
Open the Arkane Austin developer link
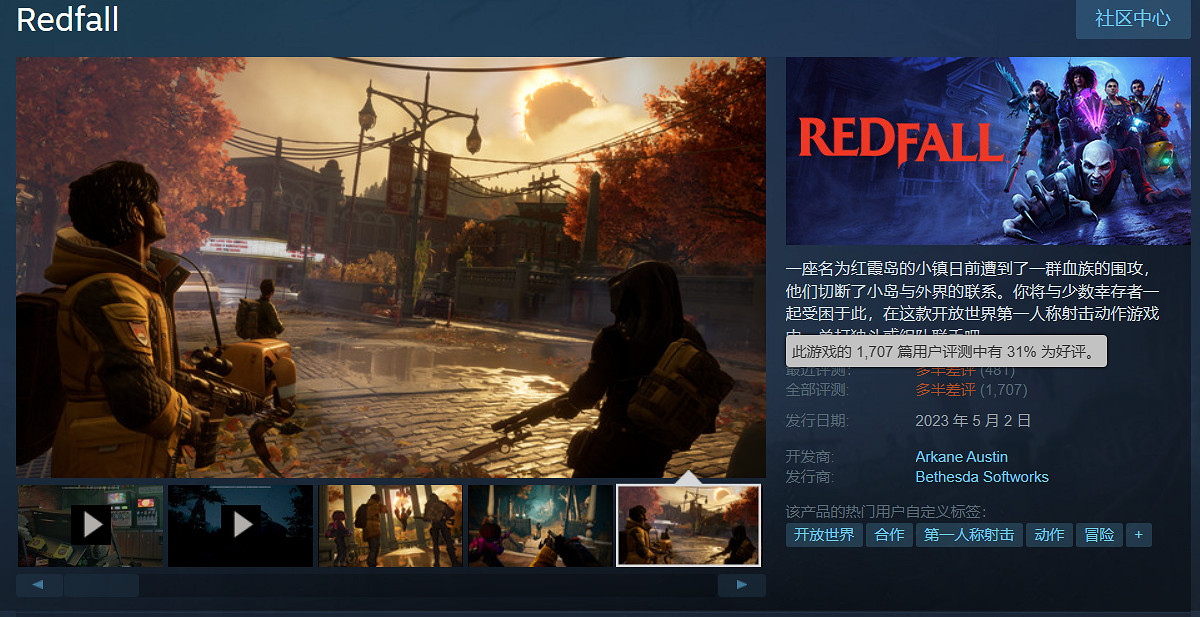click(x=961, y=456)
